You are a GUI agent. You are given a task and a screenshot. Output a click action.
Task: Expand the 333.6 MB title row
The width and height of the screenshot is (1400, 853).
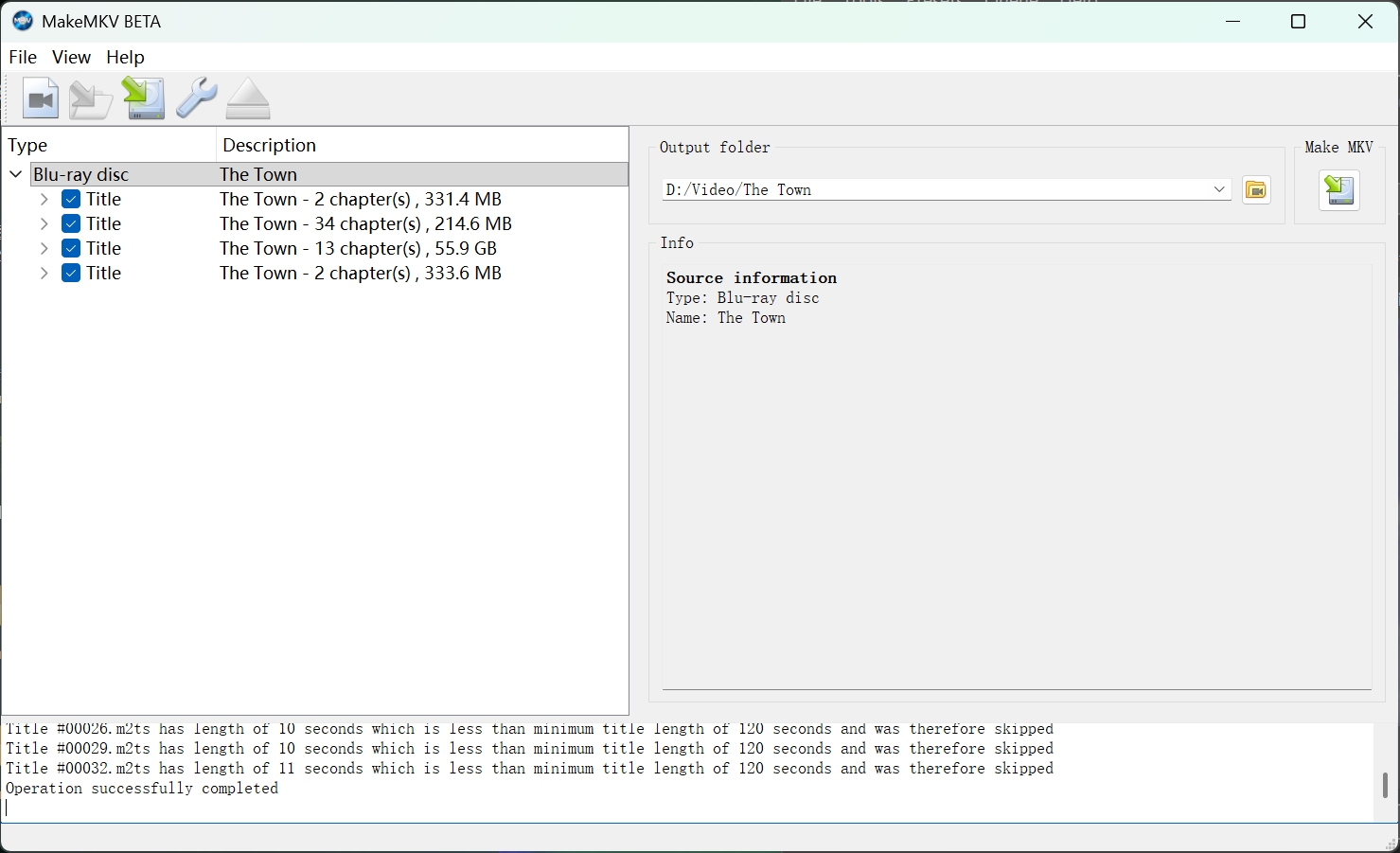44,273
